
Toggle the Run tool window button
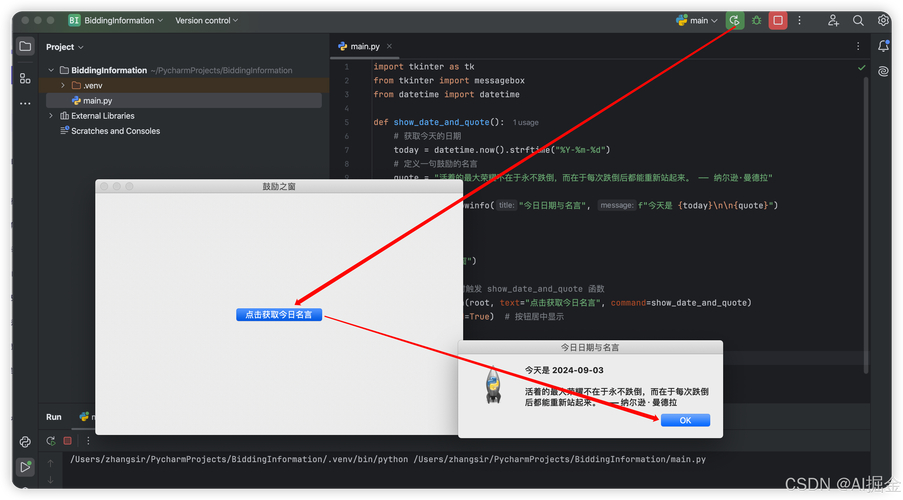coord(25,467)
